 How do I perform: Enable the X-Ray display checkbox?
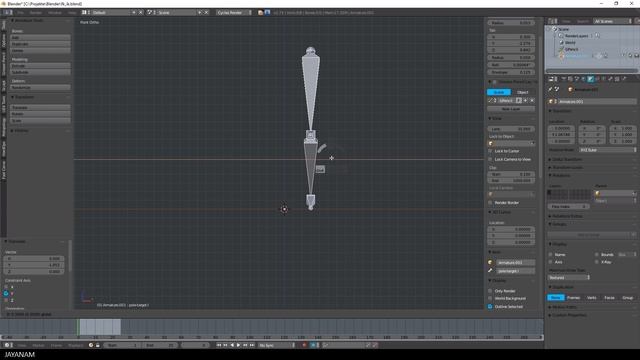(597, 262)
